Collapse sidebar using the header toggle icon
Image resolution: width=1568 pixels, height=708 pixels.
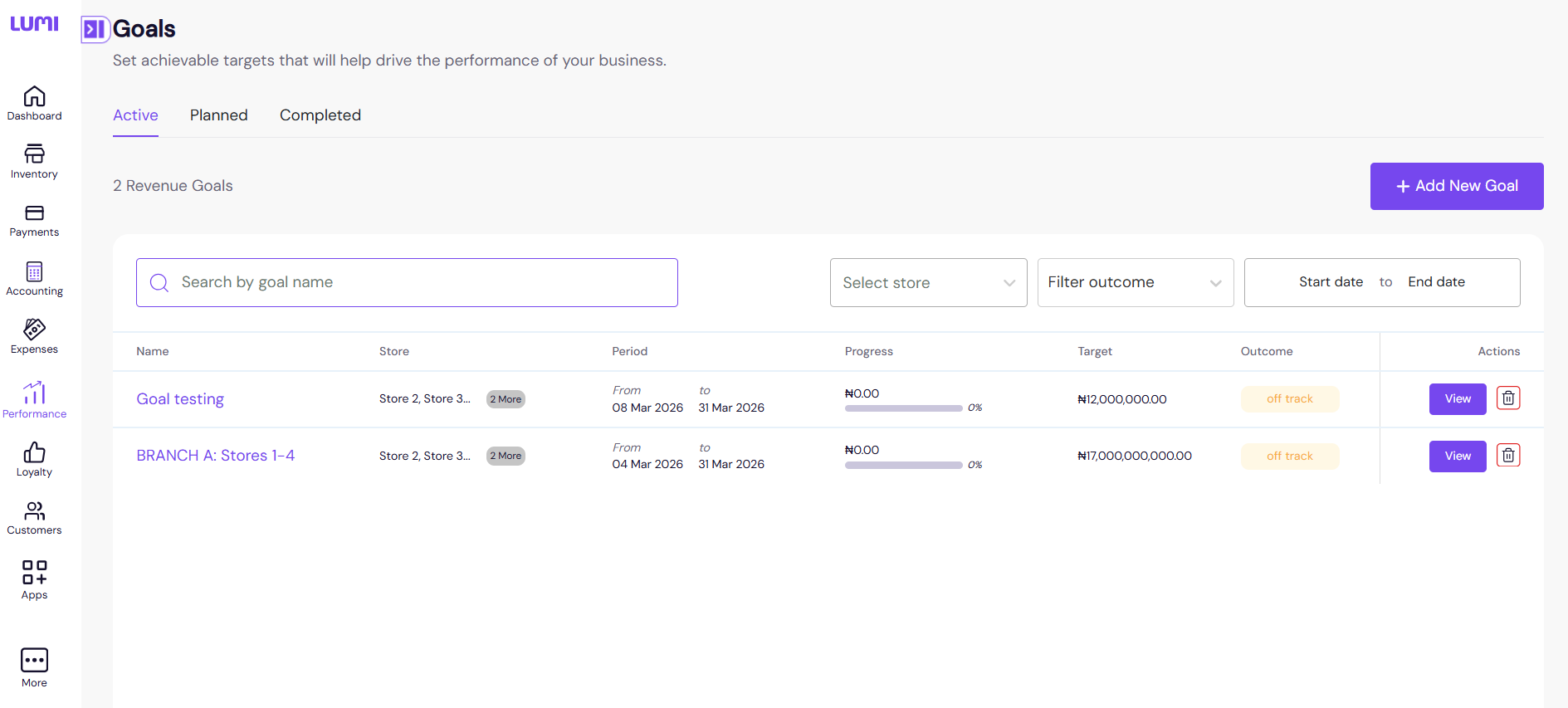click(x=95, y=30)
